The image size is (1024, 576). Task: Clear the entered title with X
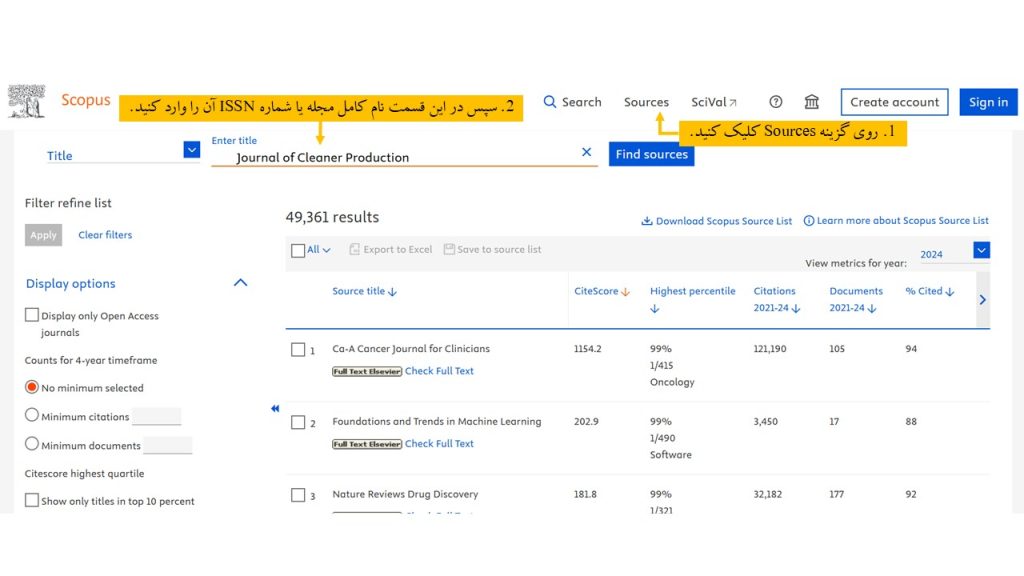(x=586, y=152)
